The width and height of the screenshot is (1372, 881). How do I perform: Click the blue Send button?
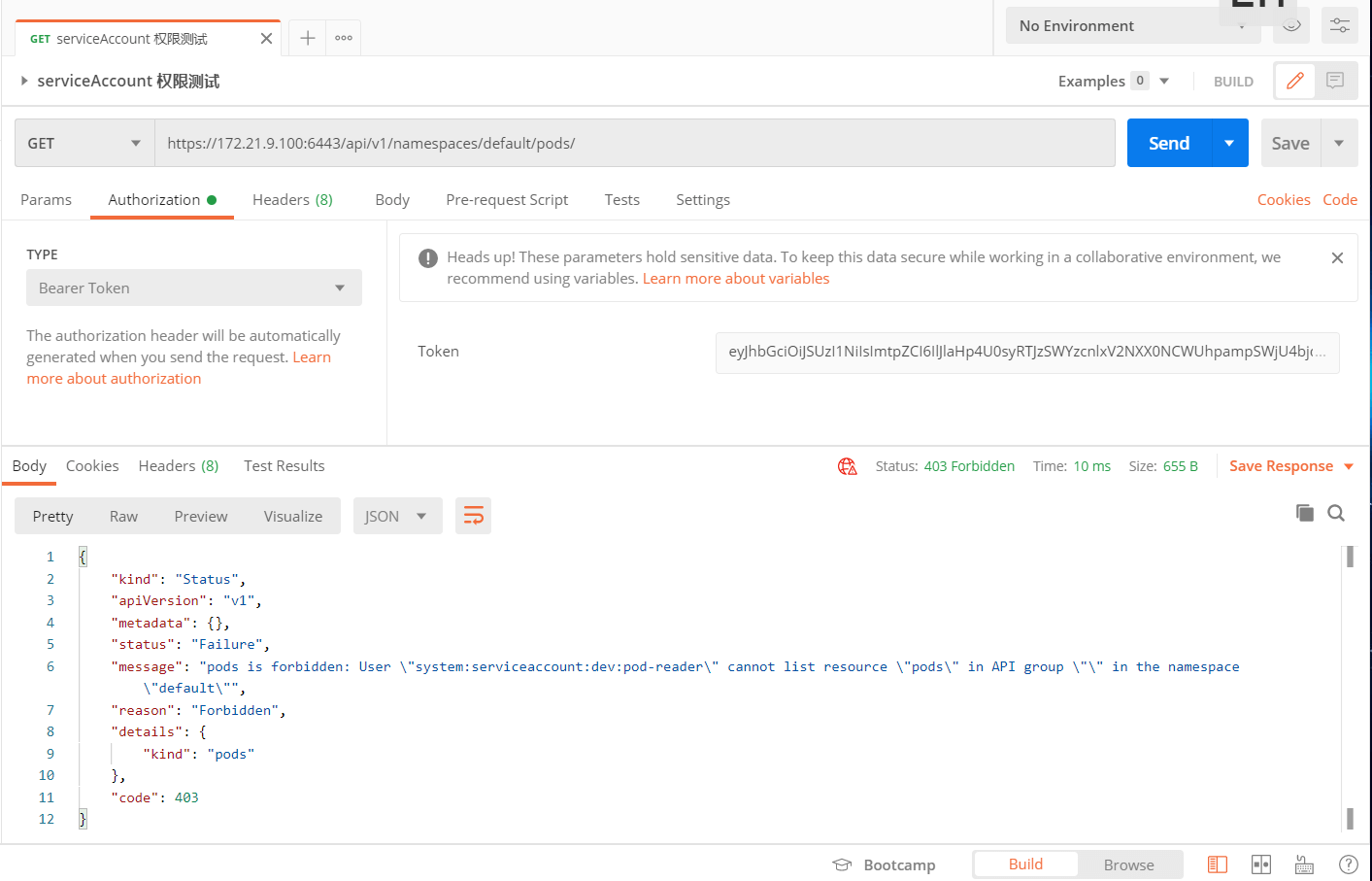coord(1168,143)
